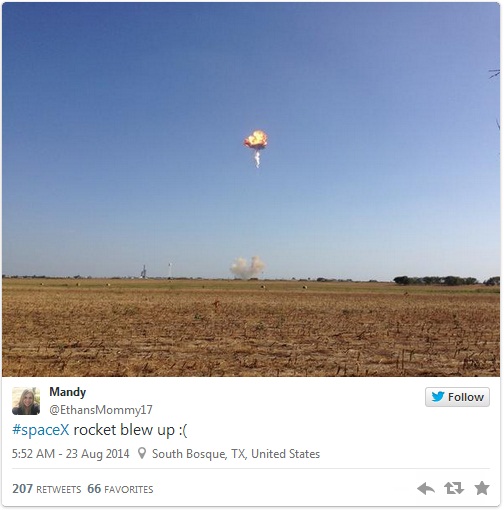
Task: Click the reply arrow icon
Action: (x=426, y=489)
